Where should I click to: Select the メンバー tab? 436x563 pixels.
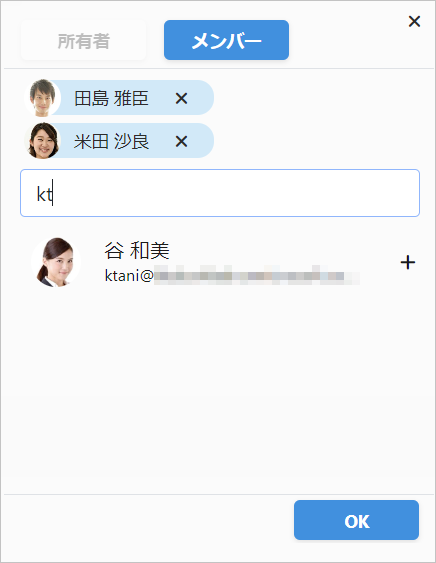[x=226, y=40]
